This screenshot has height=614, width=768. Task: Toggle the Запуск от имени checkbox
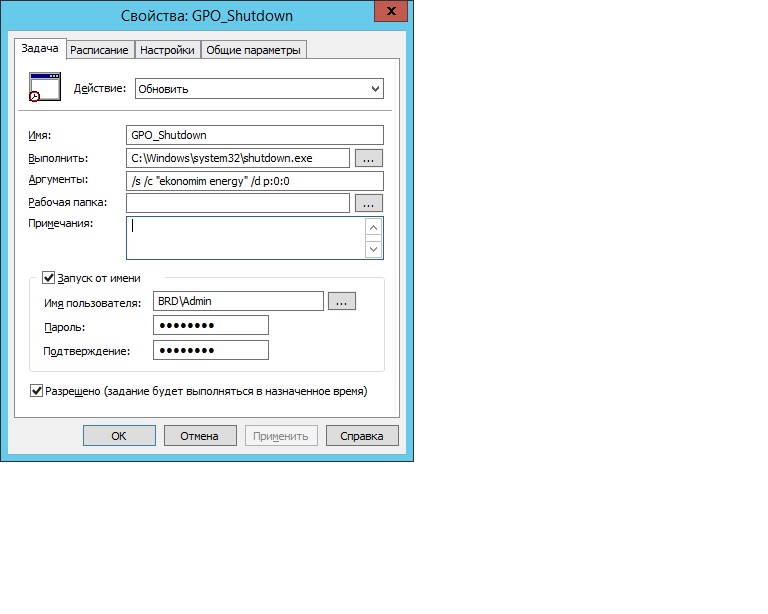(48, 278)
